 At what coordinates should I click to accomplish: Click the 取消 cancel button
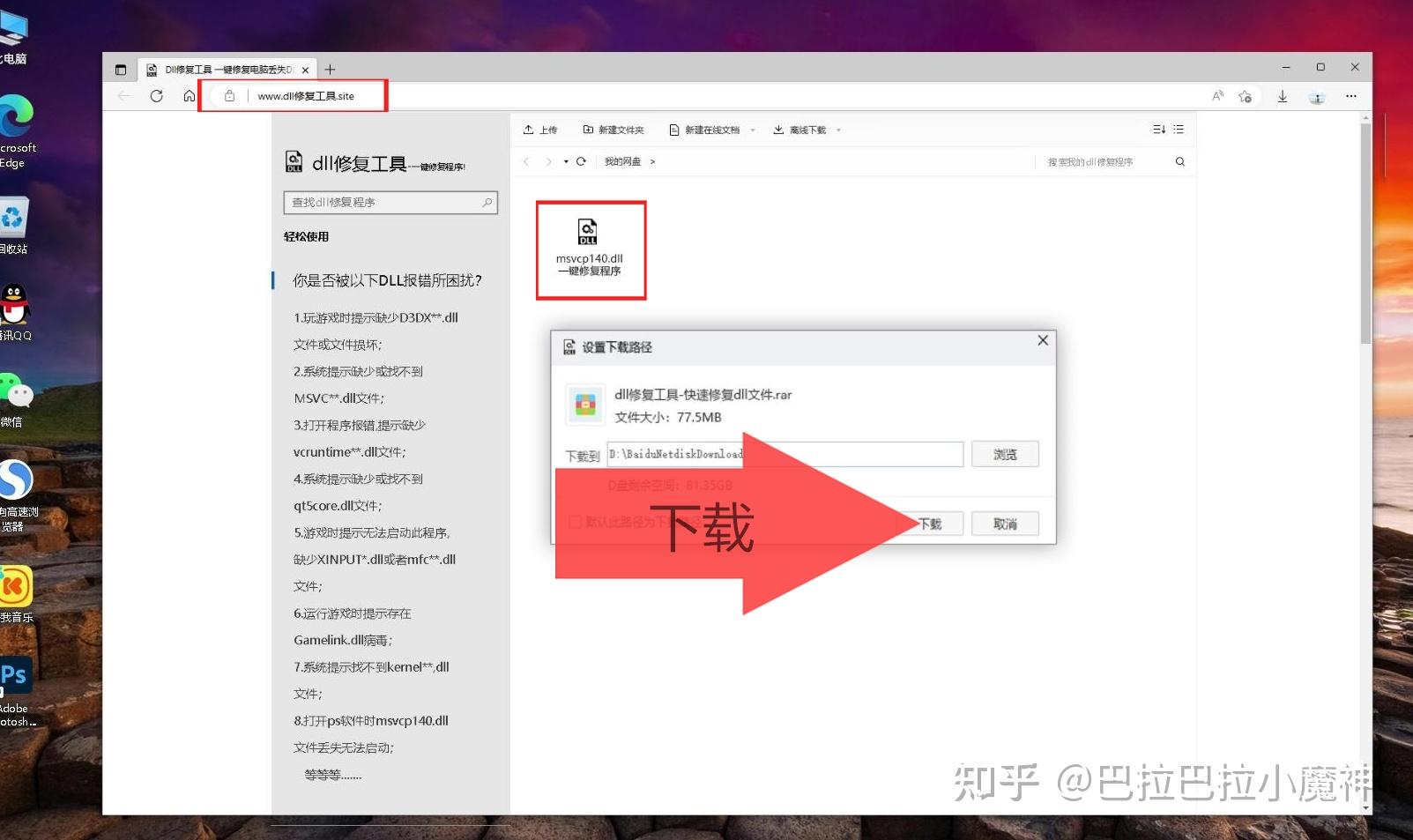coord(1005,524)
